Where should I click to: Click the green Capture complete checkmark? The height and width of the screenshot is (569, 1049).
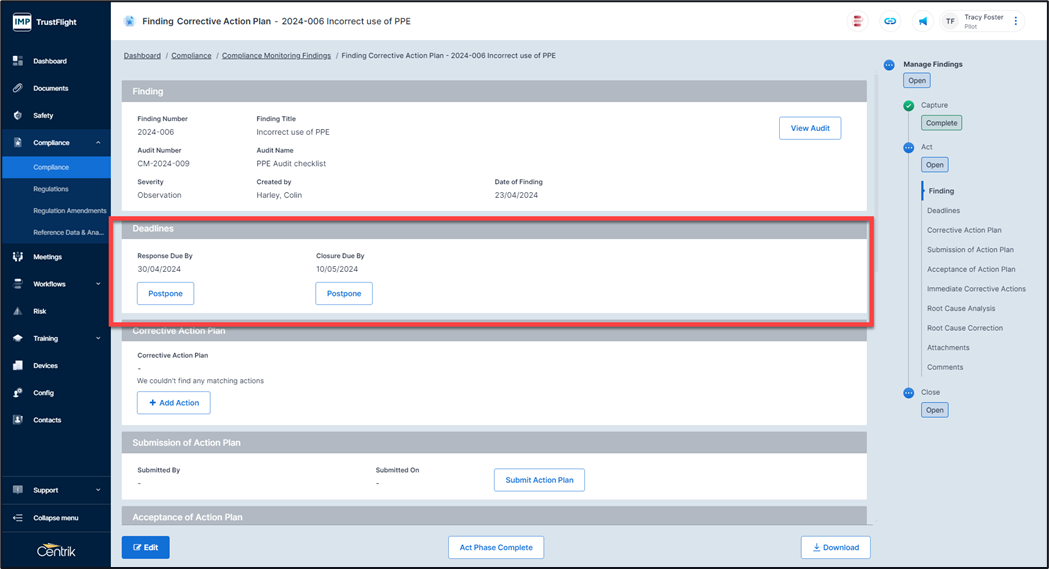point(908,105)
